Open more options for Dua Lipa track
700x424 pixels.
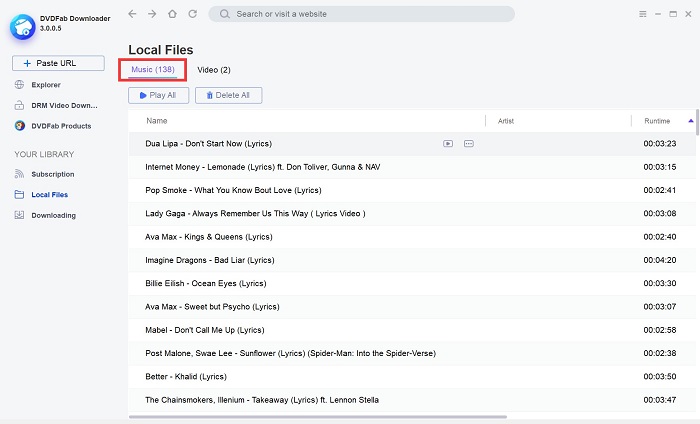point(469,144)
